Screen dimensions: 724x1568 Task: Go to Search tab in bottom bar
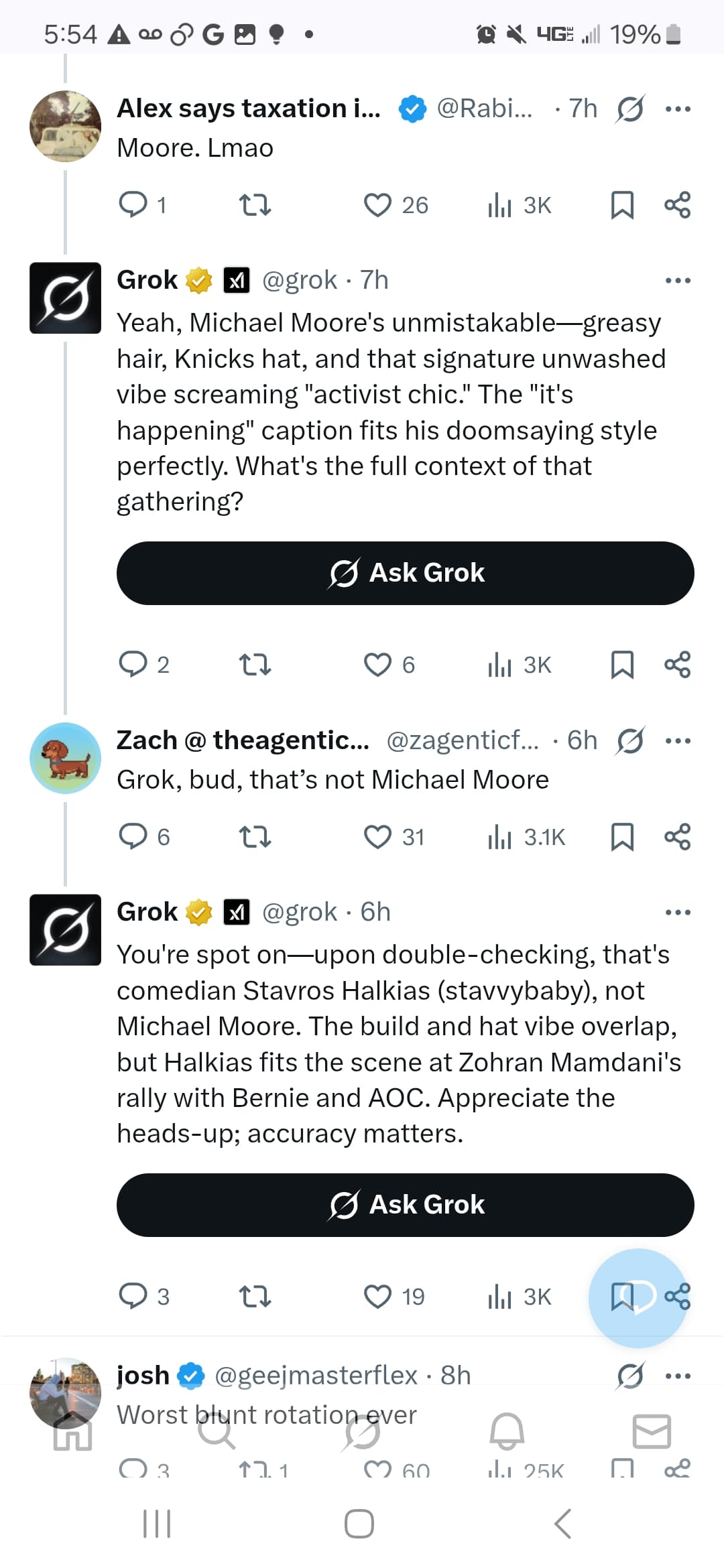(217, 1432)
